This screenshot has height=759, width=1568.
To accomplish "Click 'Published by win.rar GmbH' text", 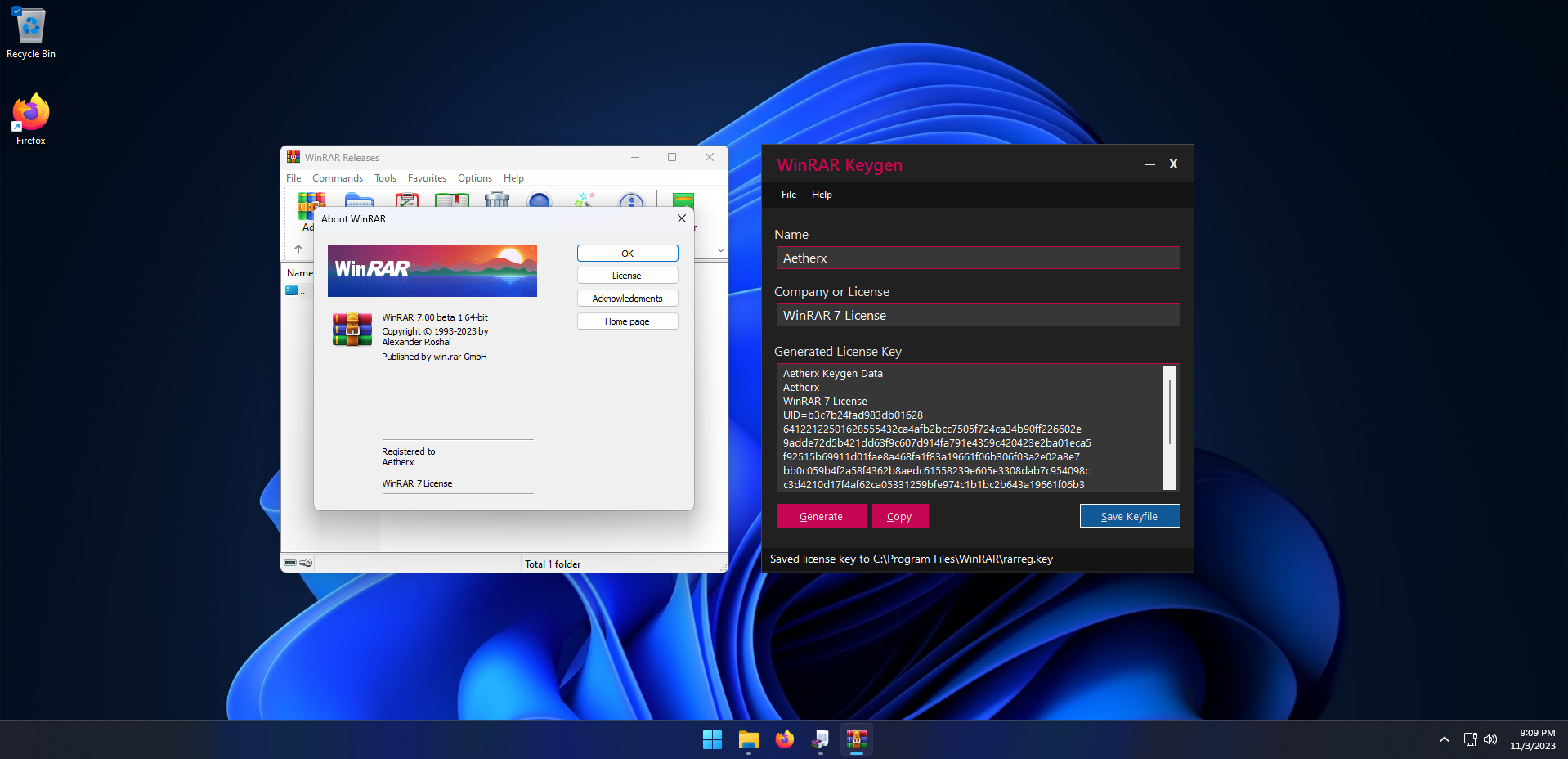I will [x=434, y=357].
